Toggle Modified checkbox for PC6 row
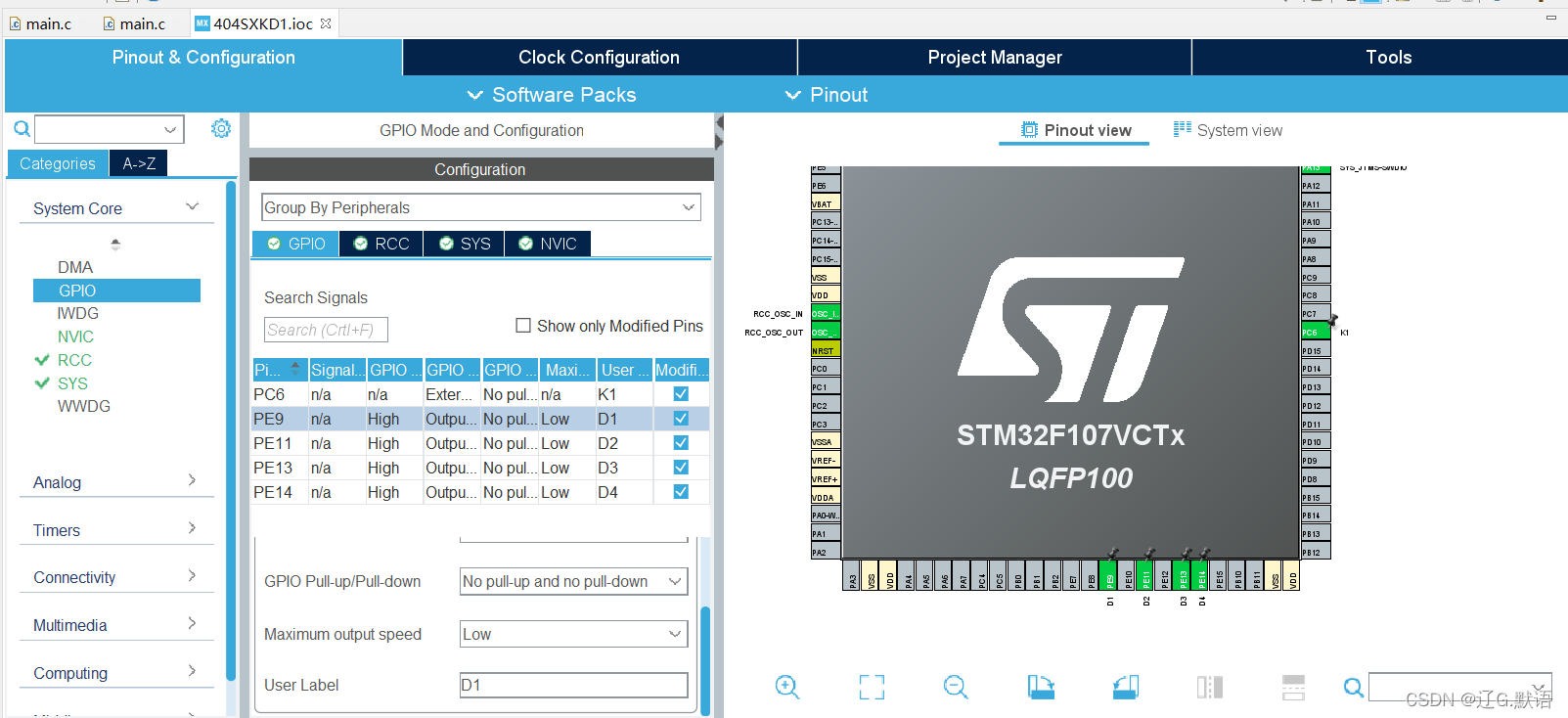Viewport: 1568px width, 718px height. click(x=681, y=394)
